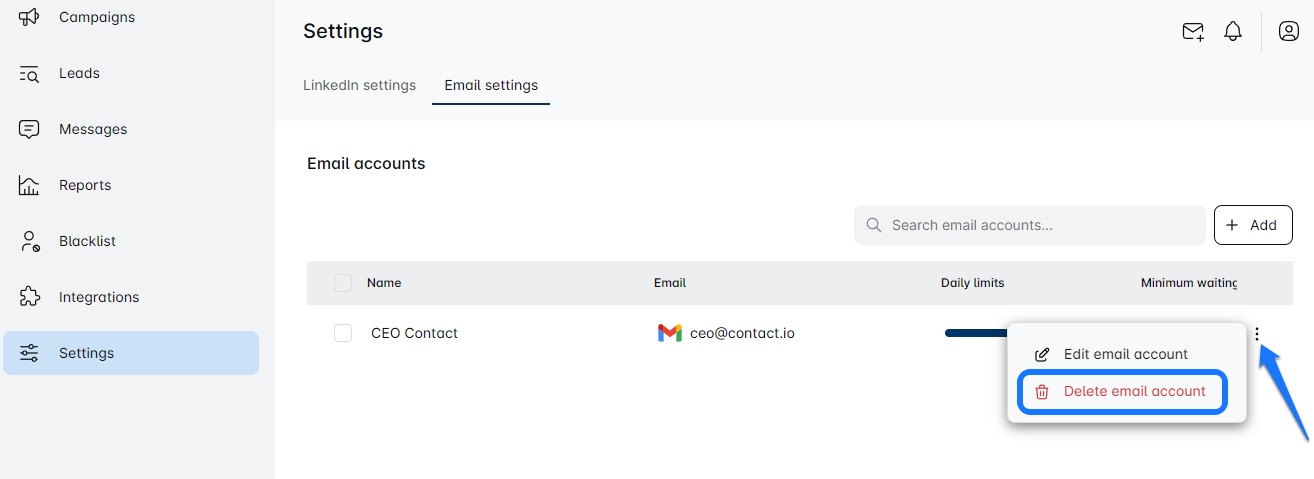Open the user profile icon

[x=1288, y=32]
